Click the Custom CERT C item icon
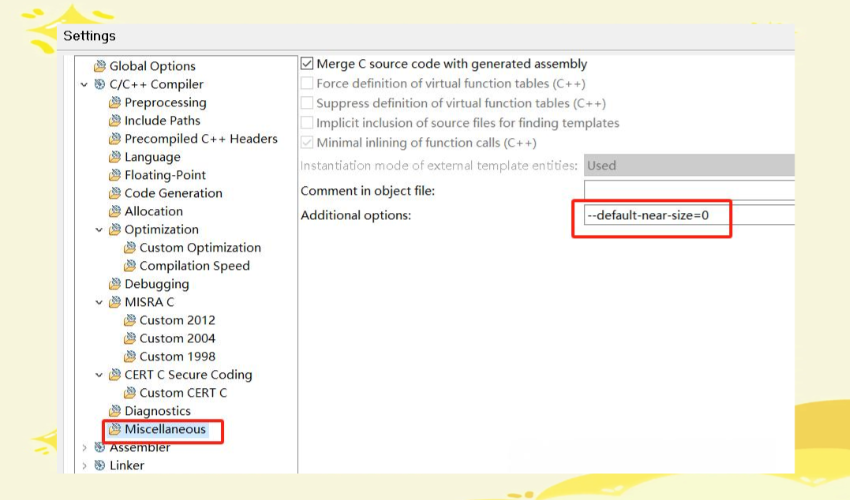The image size is (850, 500). click(x=130, y=393)
